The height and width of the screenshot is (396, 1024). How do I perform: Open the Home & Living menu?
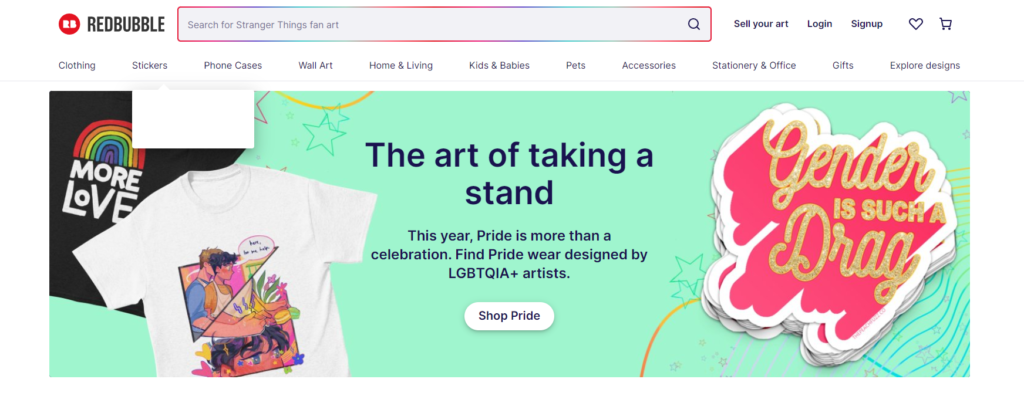pos(401,65)
